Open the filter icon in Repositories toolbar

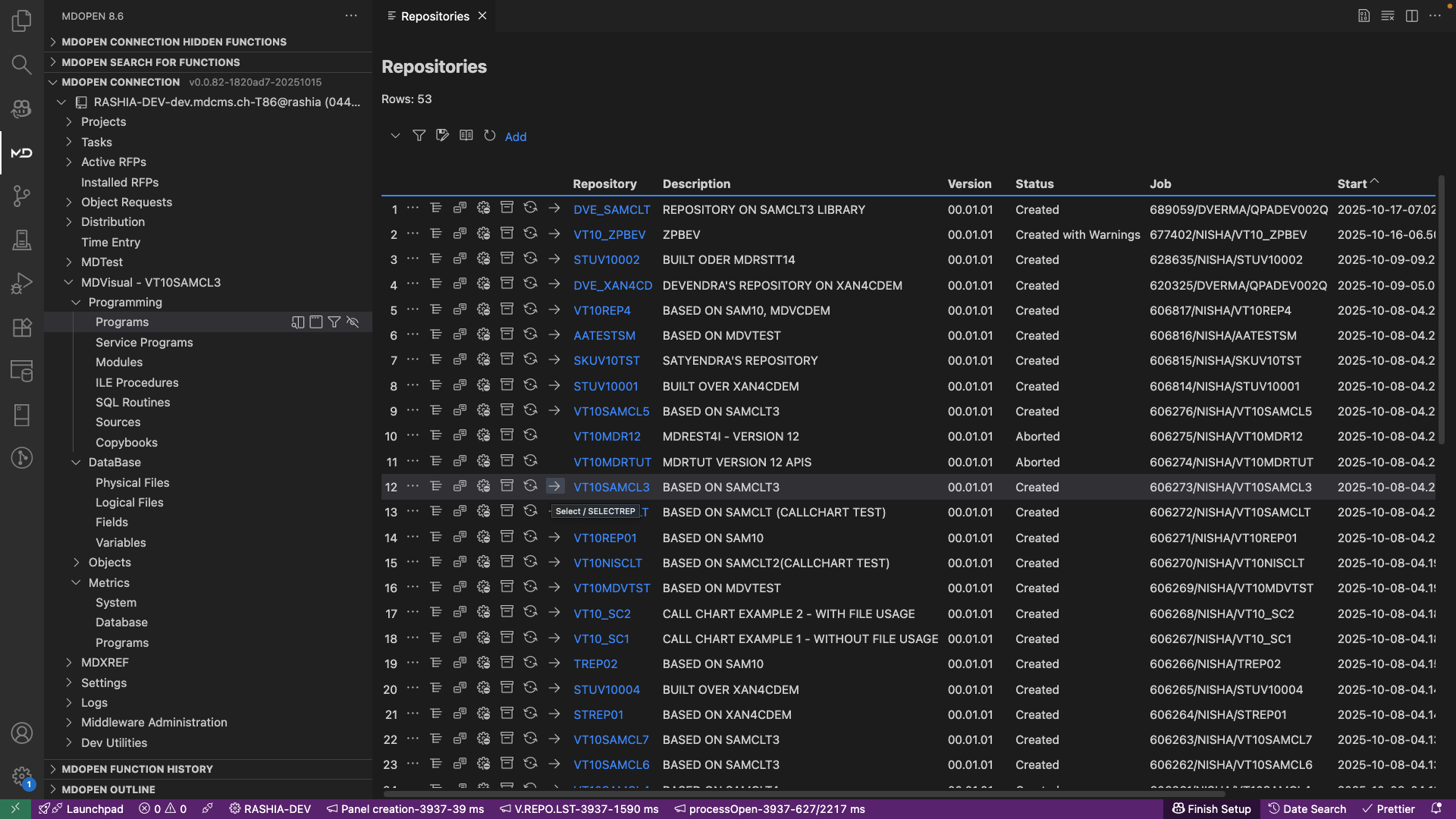[x=419, y=136]
